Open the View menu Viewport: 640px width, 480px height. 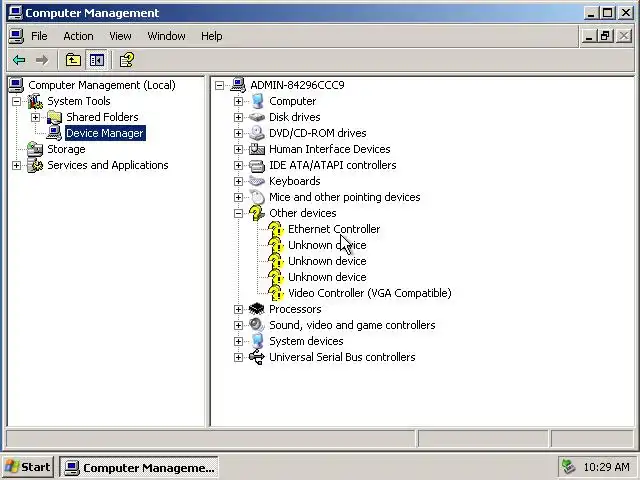click(120, 36)
